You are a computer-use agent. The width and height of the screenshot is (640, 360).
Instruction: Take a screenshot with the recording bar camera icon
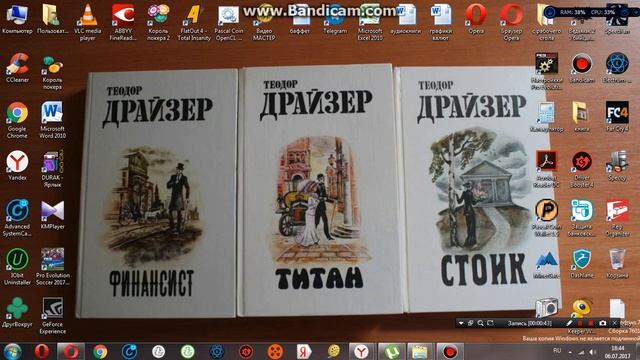[602, 323]
